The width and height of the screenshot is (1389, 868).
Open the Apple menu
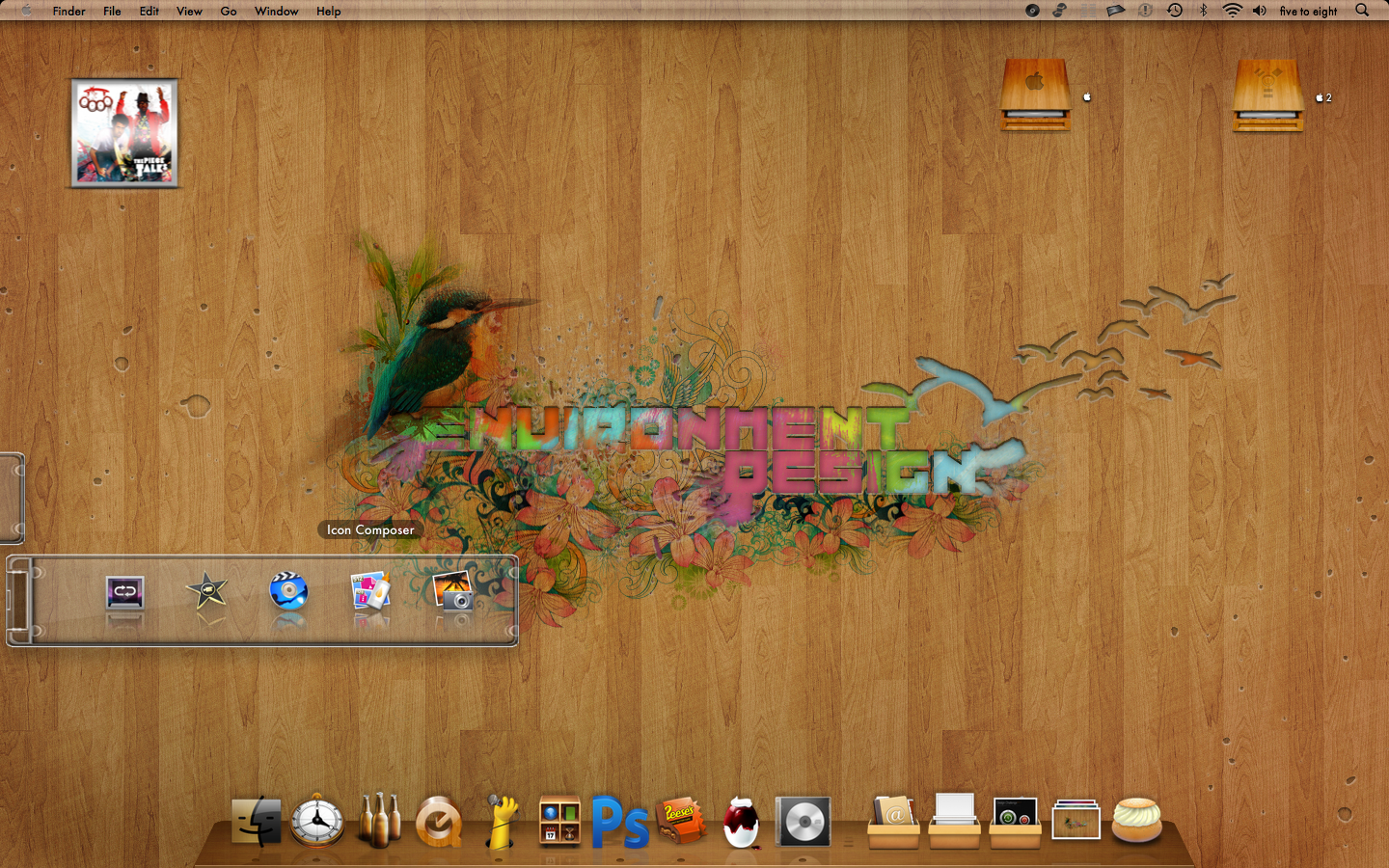pyautogui.click(x=26, y=11)
